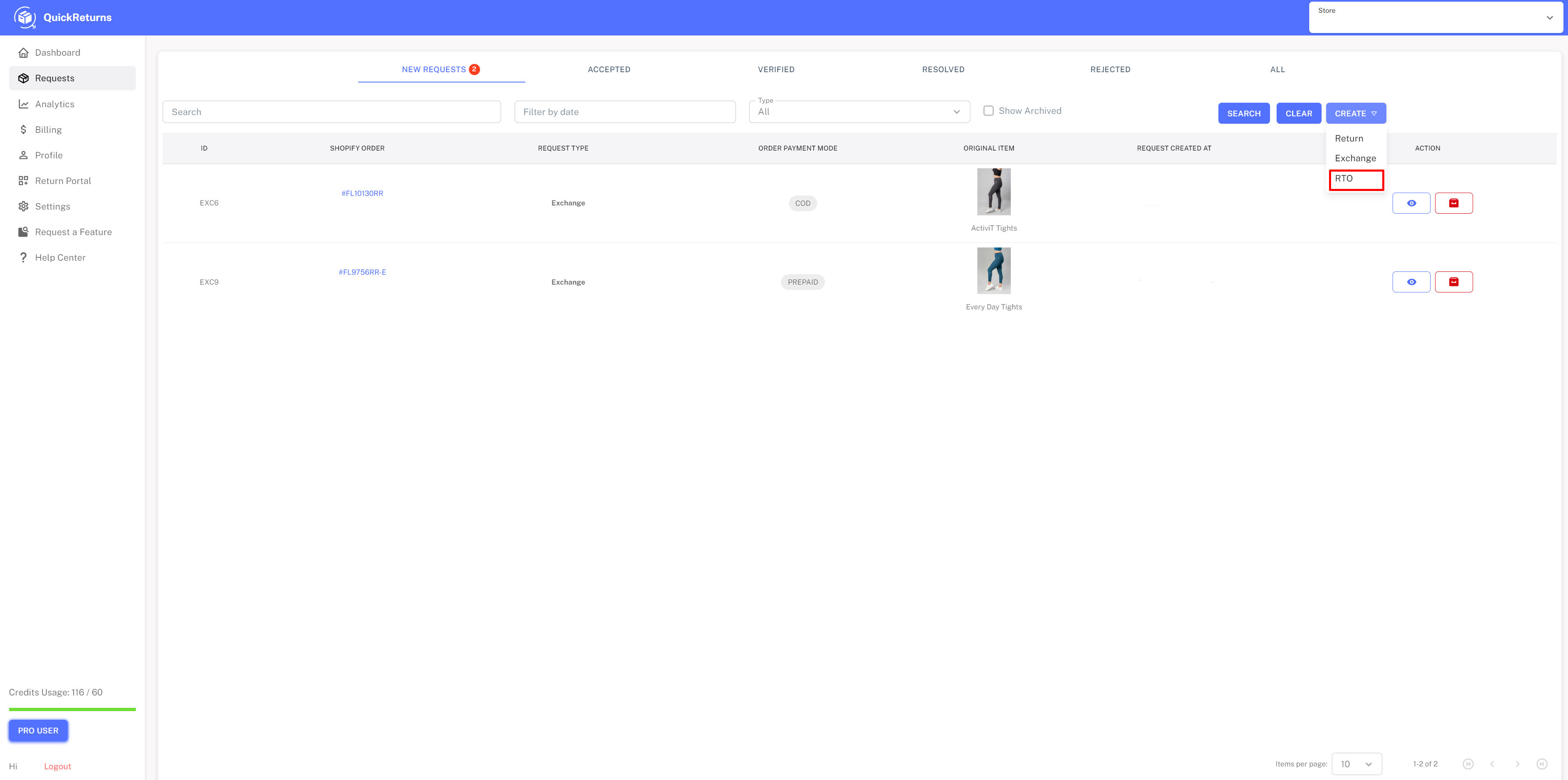
Task: Click the Analytics chart icon
Action: click(x=23, y=104)
